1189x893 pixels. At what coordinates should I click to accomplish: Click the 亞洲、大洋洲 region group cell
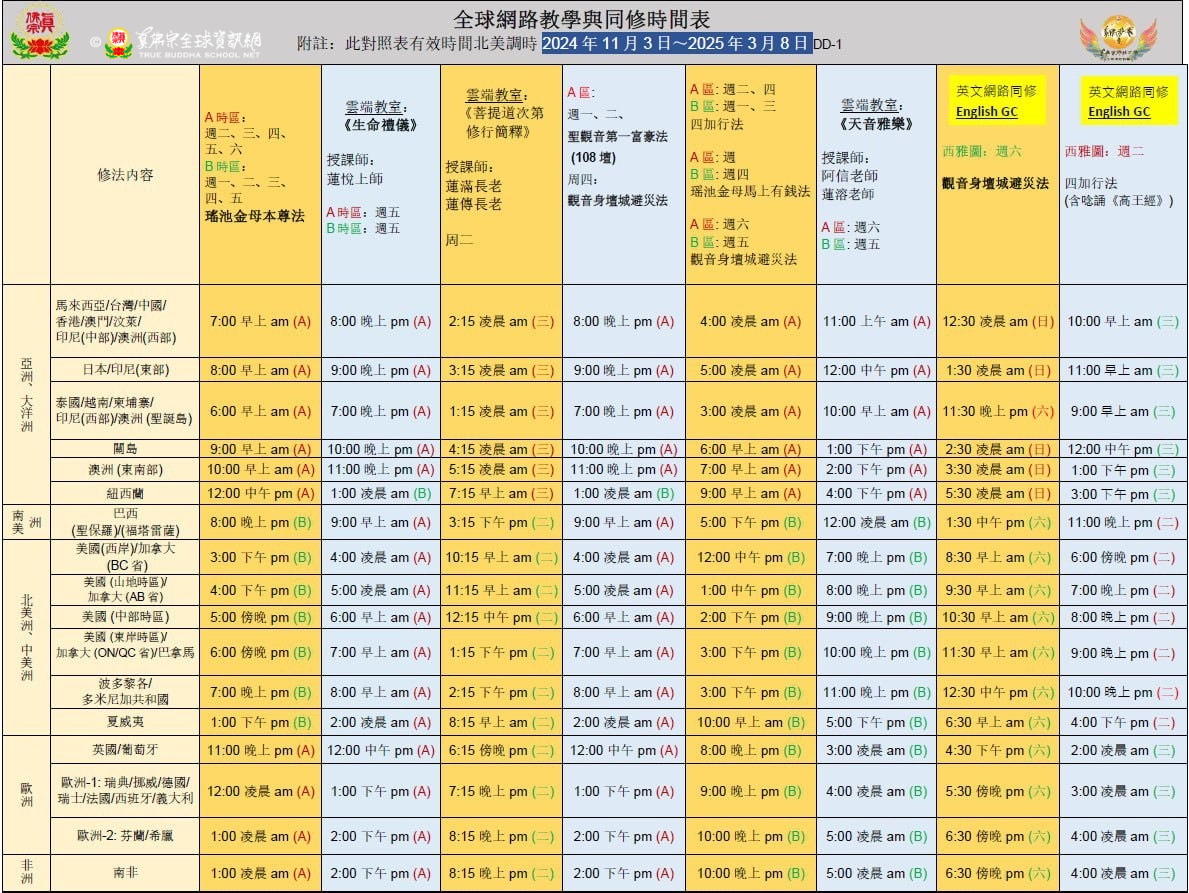[x=26, y=395]
